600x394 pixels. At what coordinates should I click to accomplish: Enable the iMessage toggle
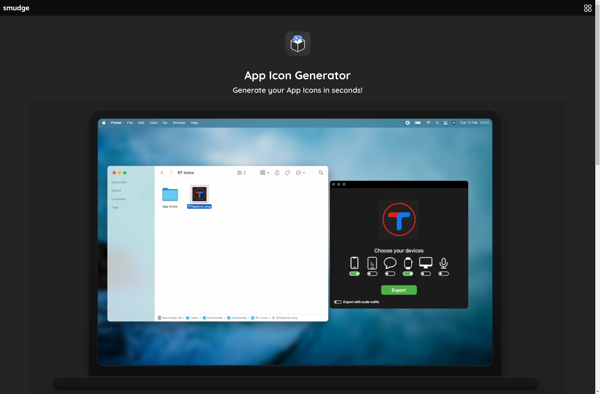tap(390, 274)
